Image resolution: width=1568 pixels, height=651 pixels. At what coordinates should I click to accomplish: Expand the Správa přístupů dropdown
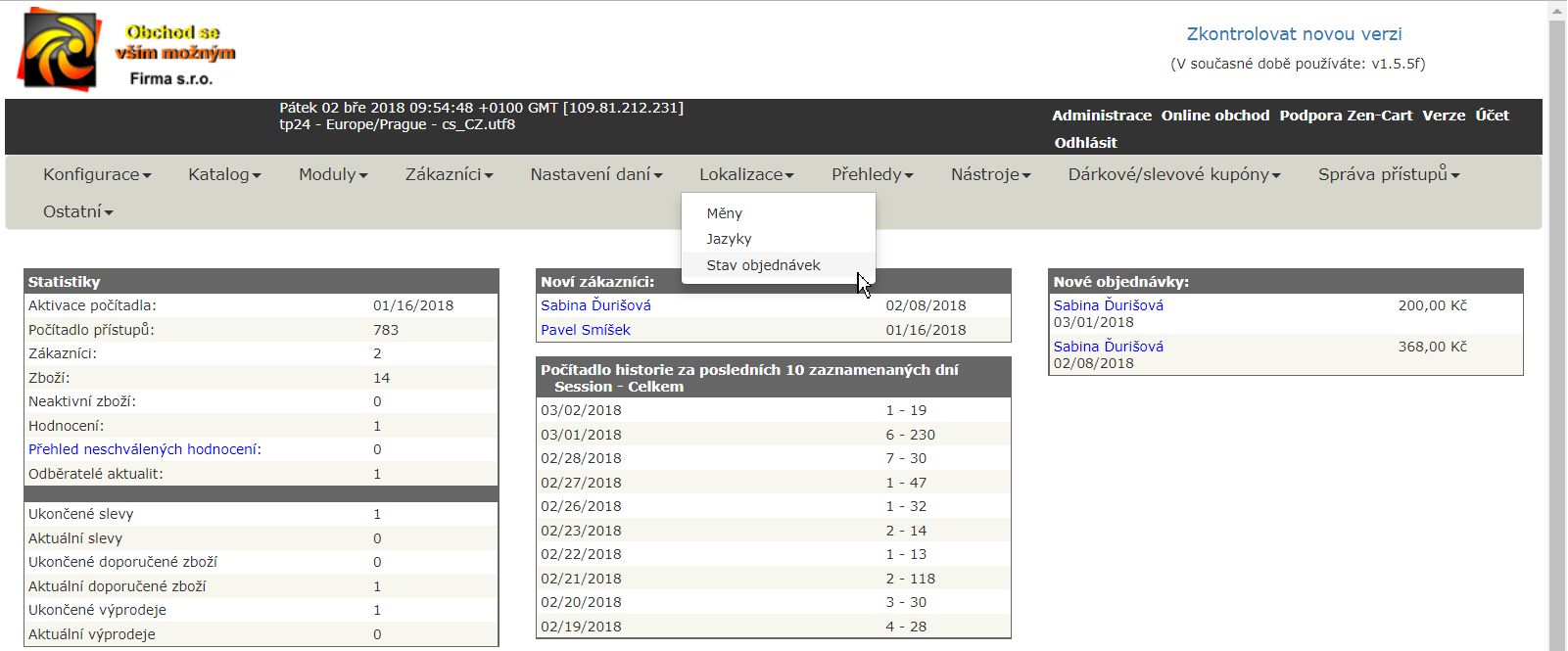[1388, 174]
